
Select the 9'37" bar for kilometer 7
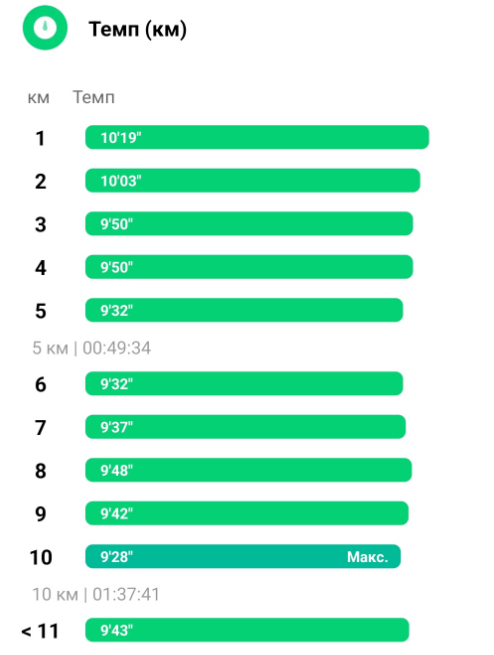(x=245, y=427)
